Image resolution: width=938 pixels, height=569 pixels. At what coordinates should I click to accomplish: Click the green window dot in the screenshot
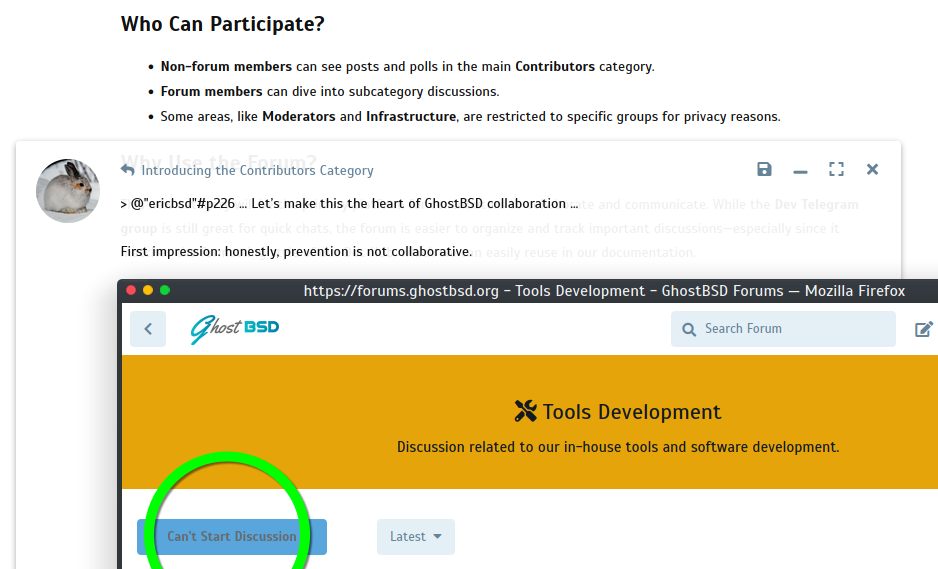tap(165, 290)
